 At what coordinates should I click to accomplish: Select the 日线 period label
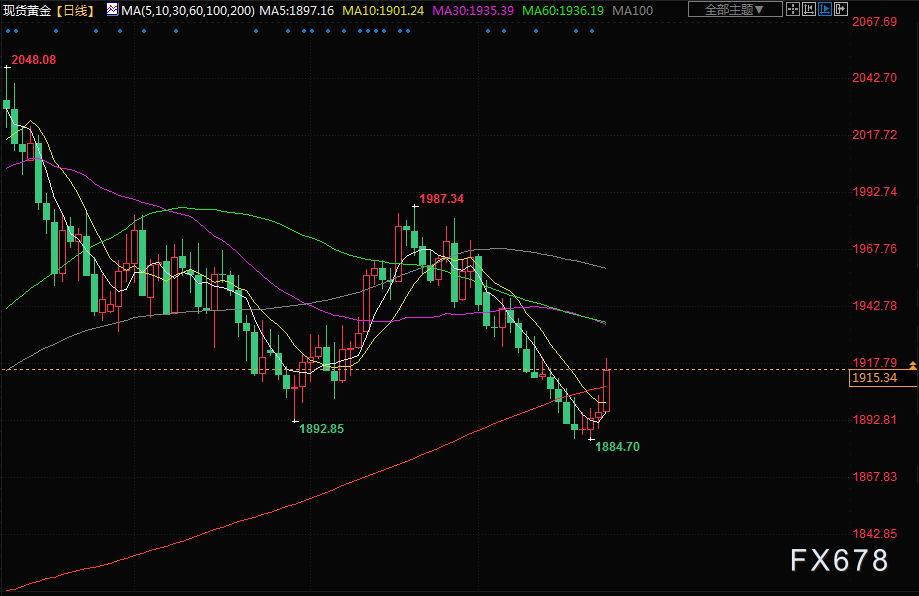click(x=76, y=11)
